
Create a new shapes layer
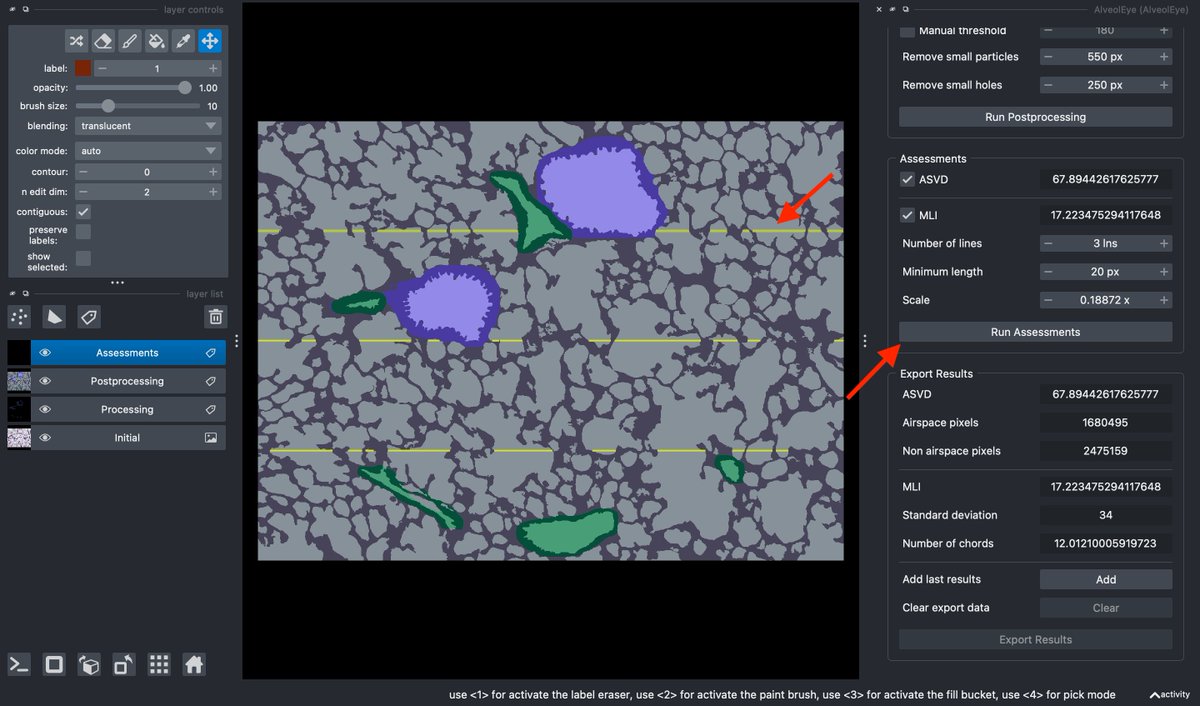pos(55,317)
